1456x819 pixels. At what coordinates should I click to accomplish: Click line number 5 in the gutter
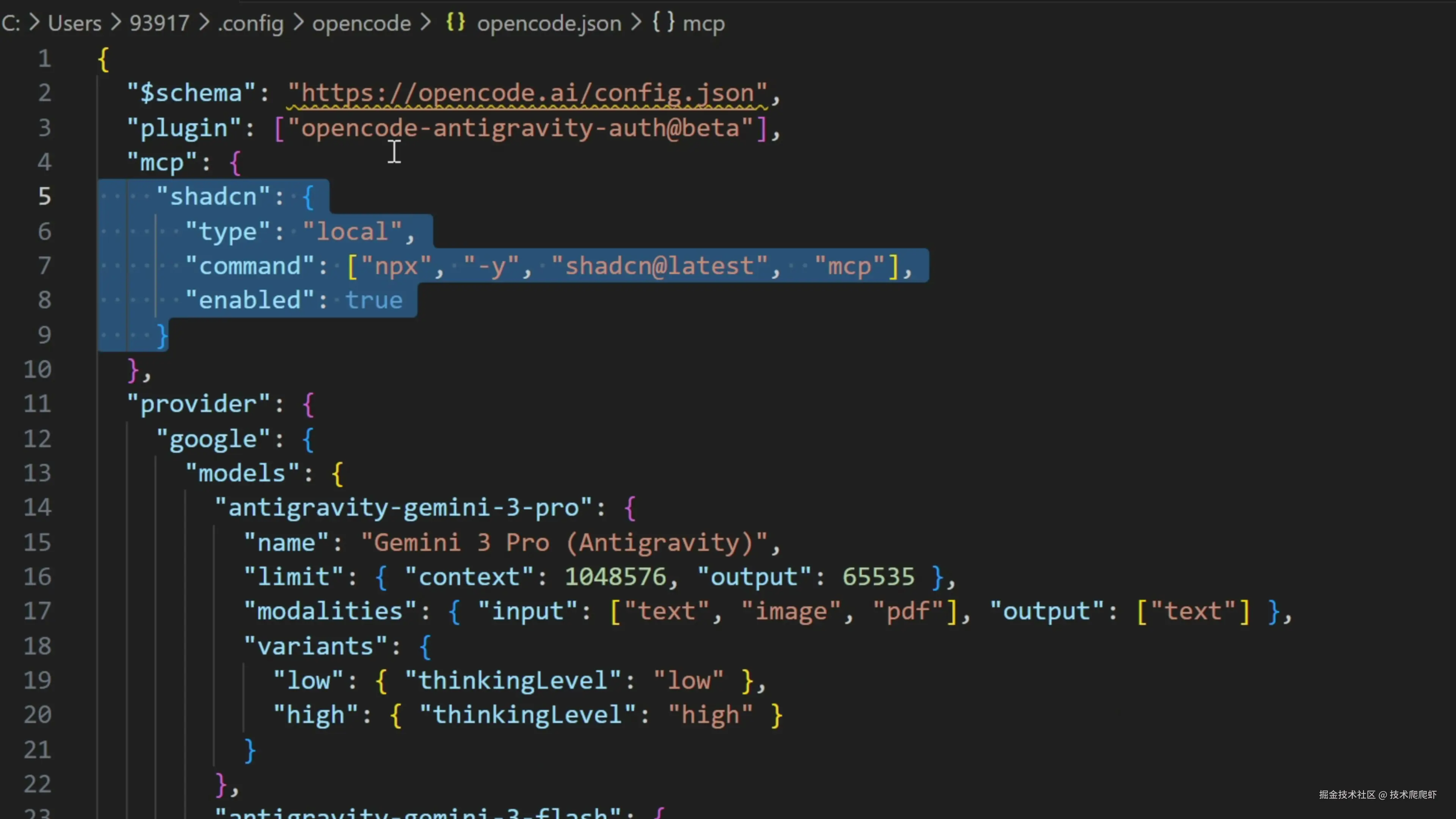point(44,197)
